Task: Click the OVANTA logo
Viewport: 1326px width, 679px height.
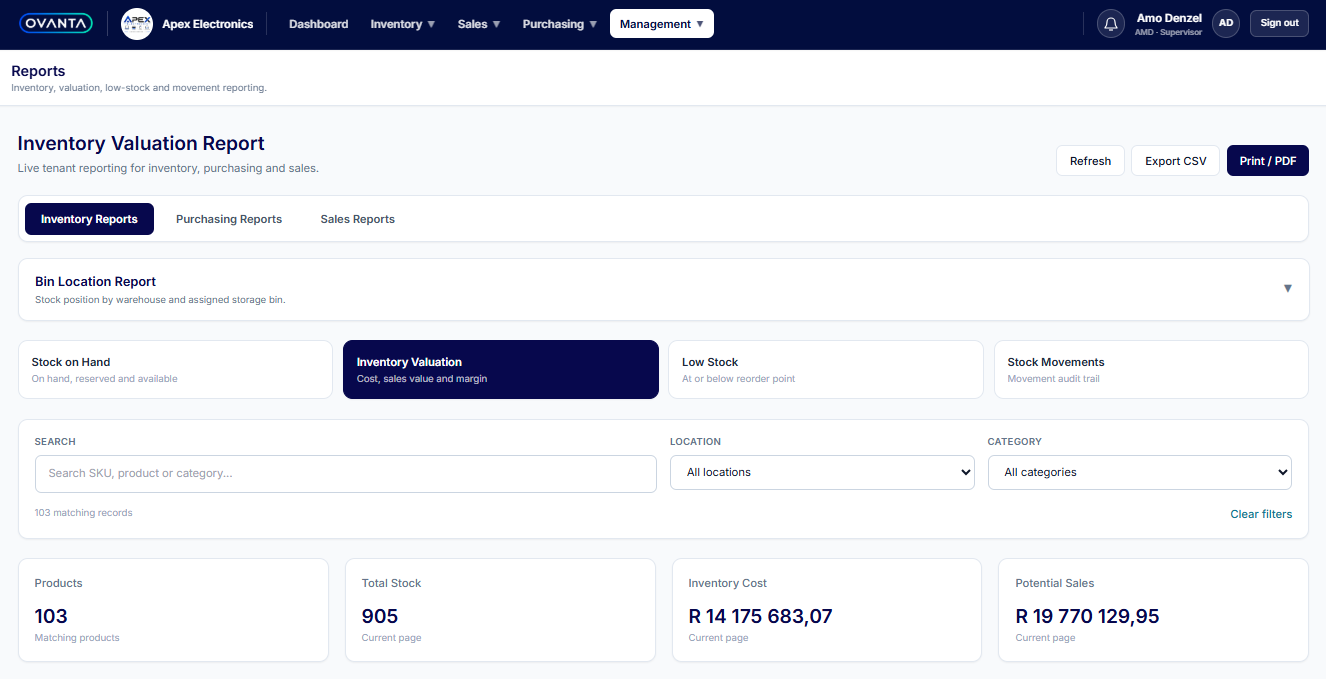Action: [56, 23]
